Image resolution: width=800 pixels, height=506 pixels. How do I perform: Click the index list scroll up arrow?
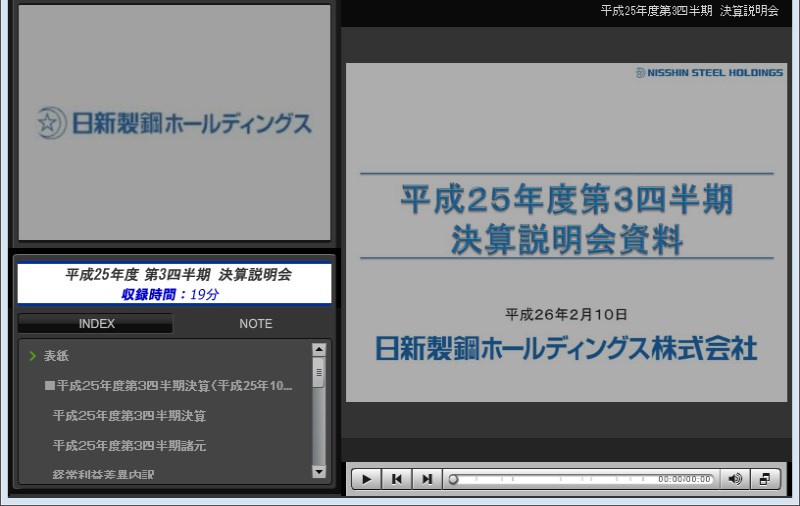pos(319,350)
